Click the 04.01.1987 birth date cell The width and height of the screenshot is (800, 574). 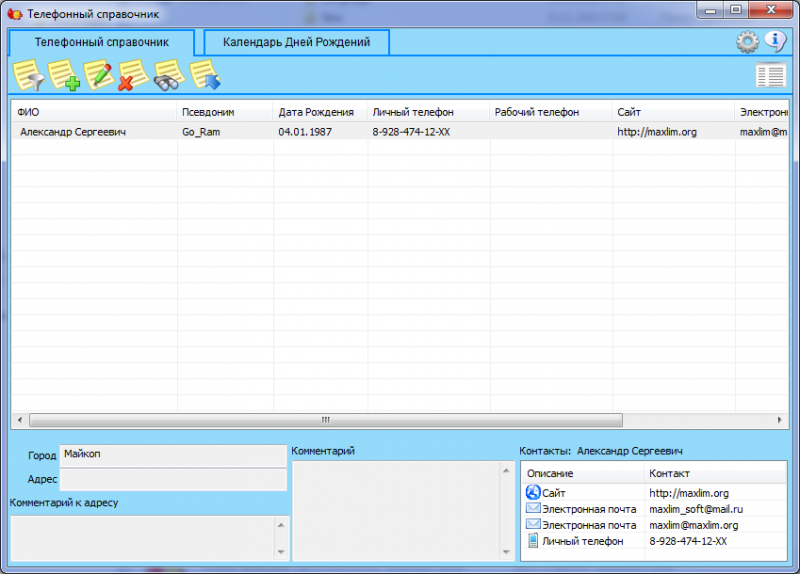(305, 132)
